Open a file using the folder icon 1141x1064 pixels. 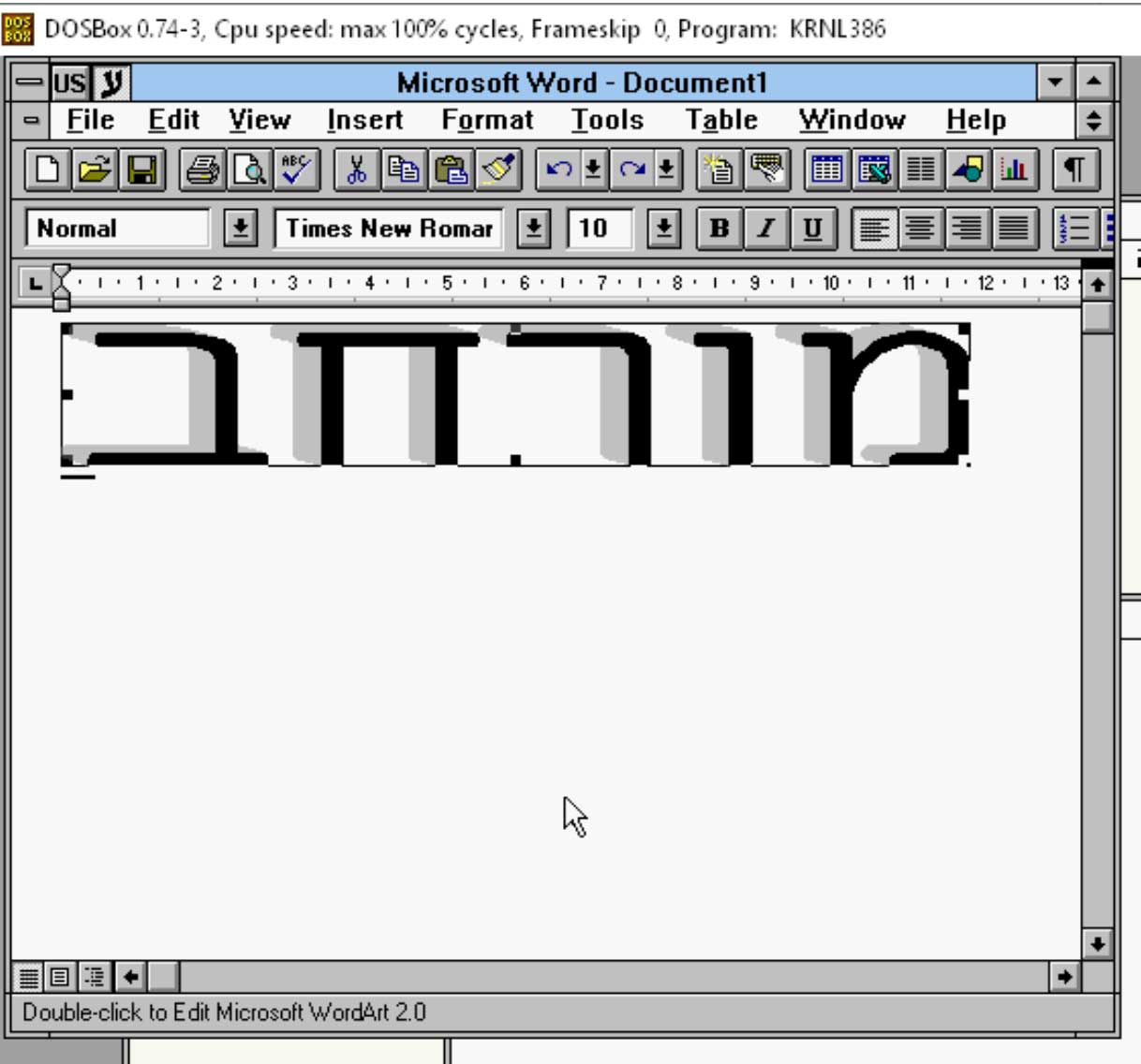[95, 170]
